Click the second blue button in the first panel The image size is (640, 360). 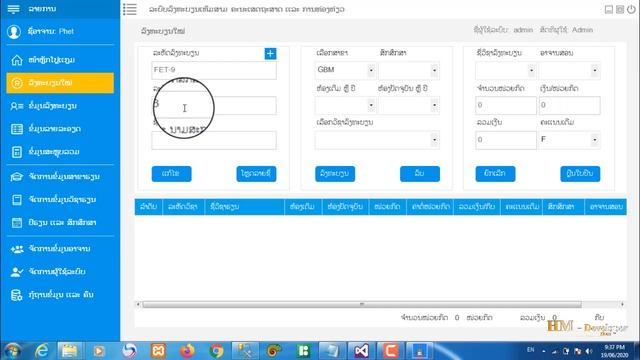[x=256, y=174]
